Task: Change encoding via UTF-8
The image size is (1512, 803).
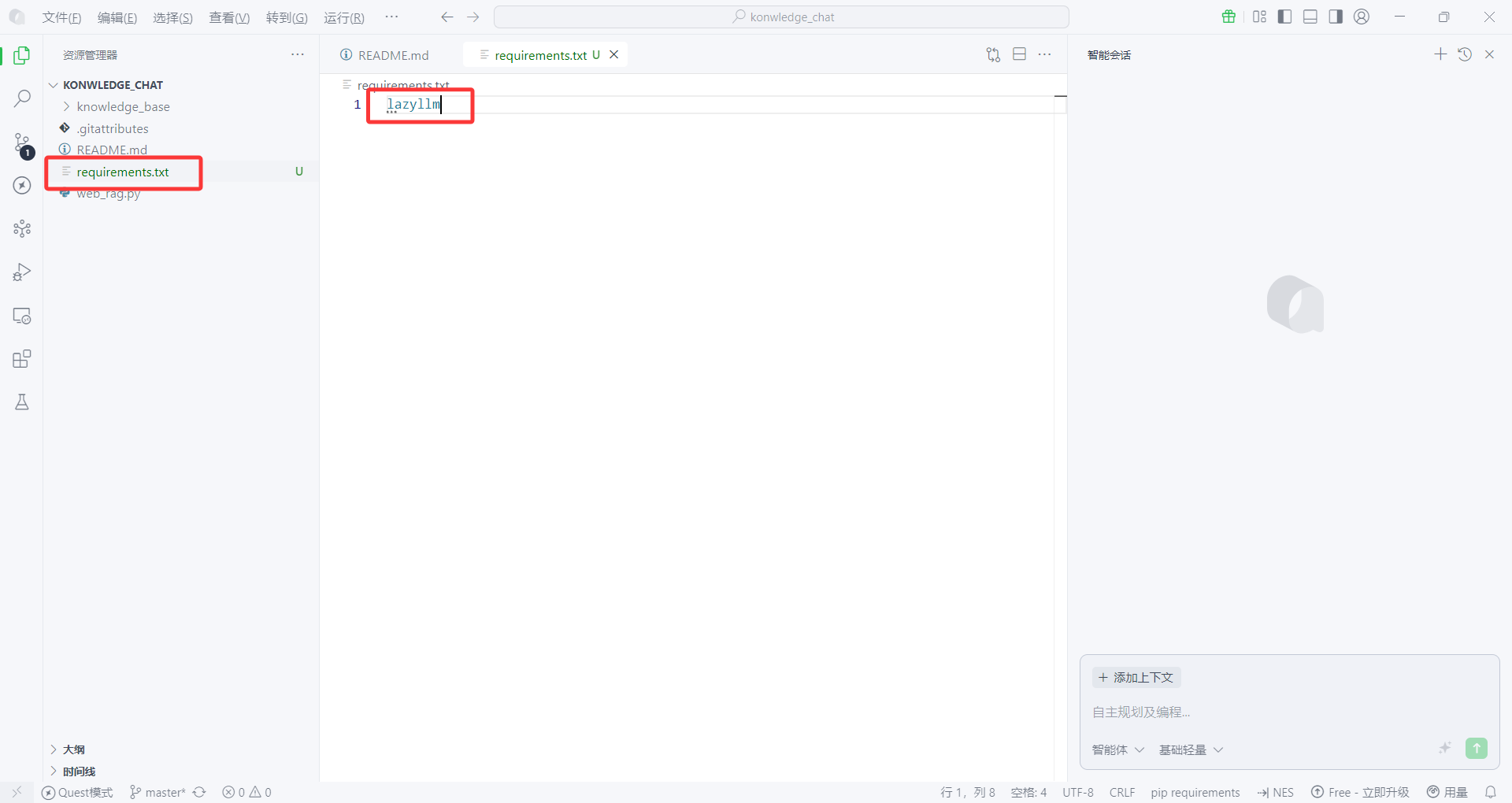Action: click(1078, 792)
